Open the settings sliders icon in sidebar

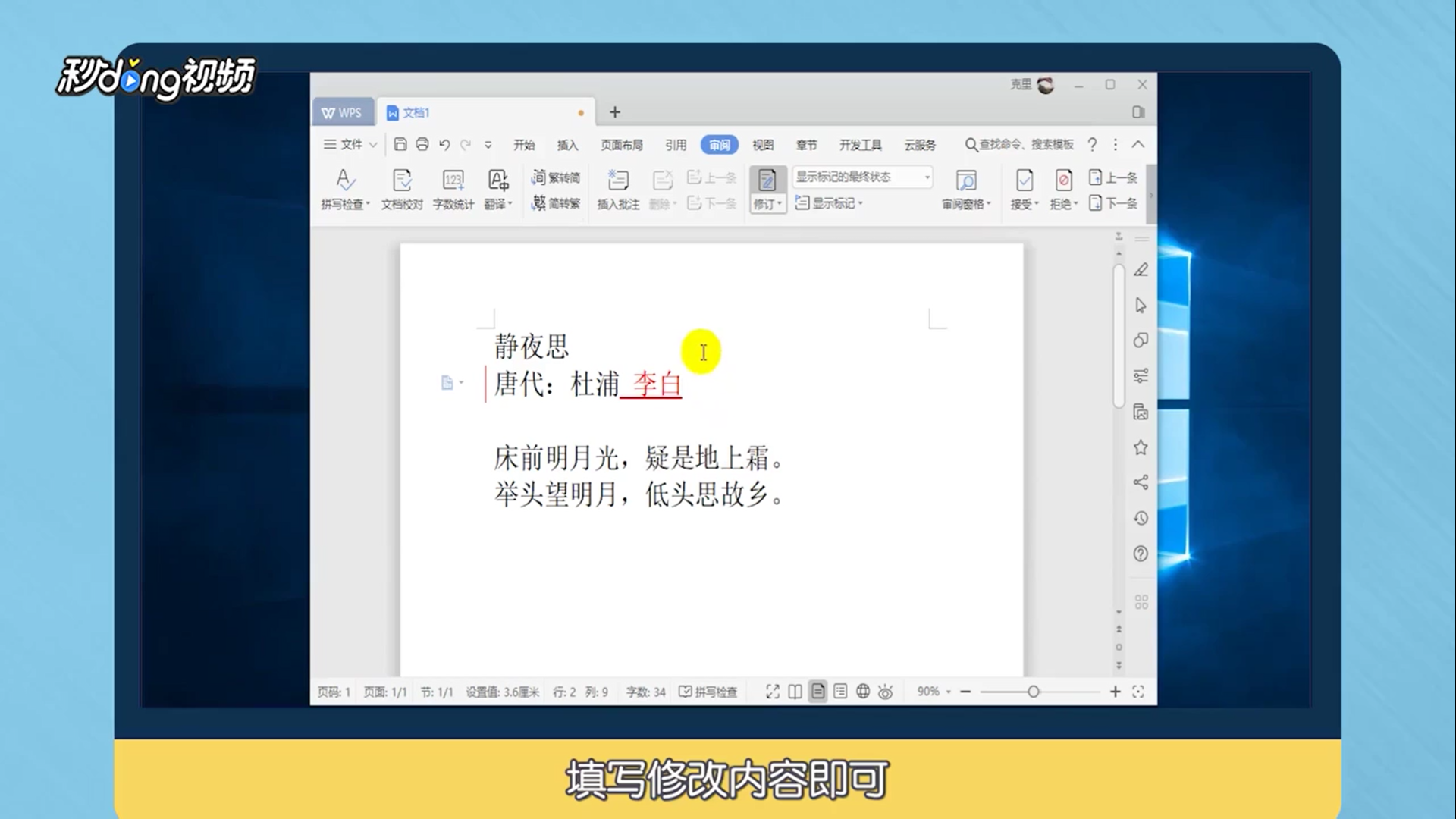point(1141,376)
